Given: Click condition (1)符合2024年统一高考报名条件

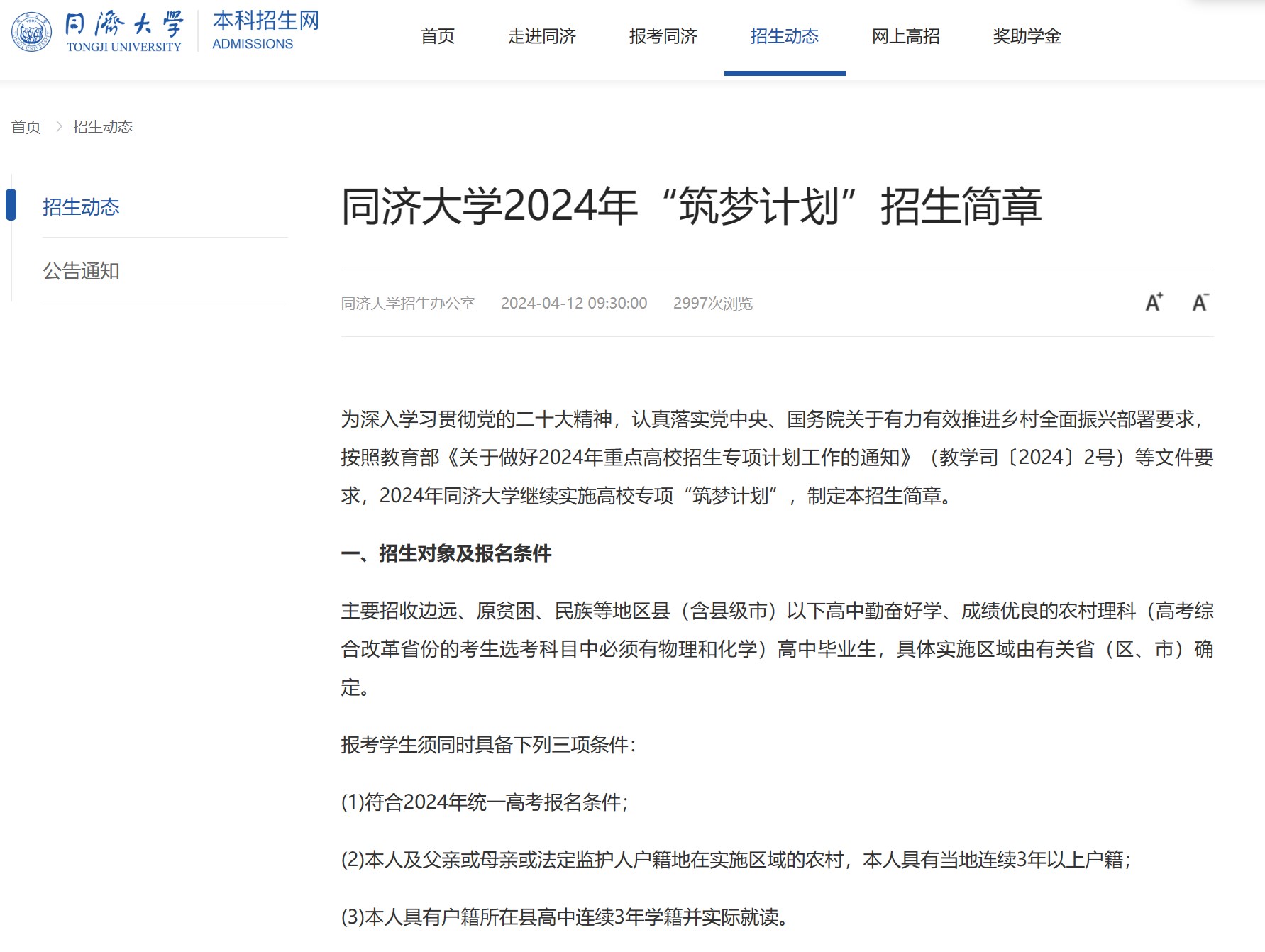Looking at the screenshot, I should click(x=485, y=802).
